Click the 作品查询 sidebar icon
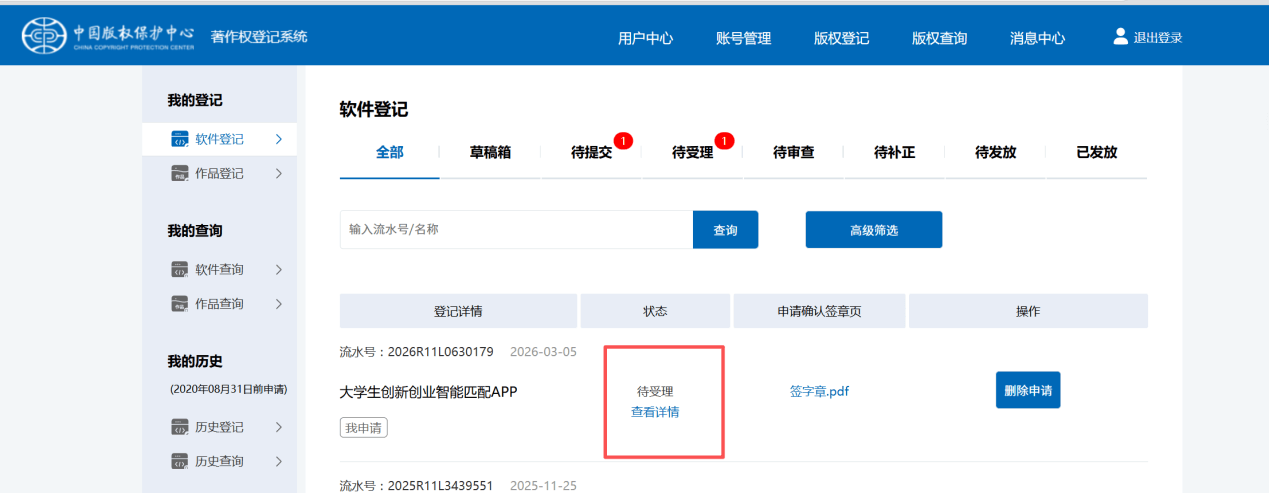Viewport: 1269px width, 493px height. 180,303
